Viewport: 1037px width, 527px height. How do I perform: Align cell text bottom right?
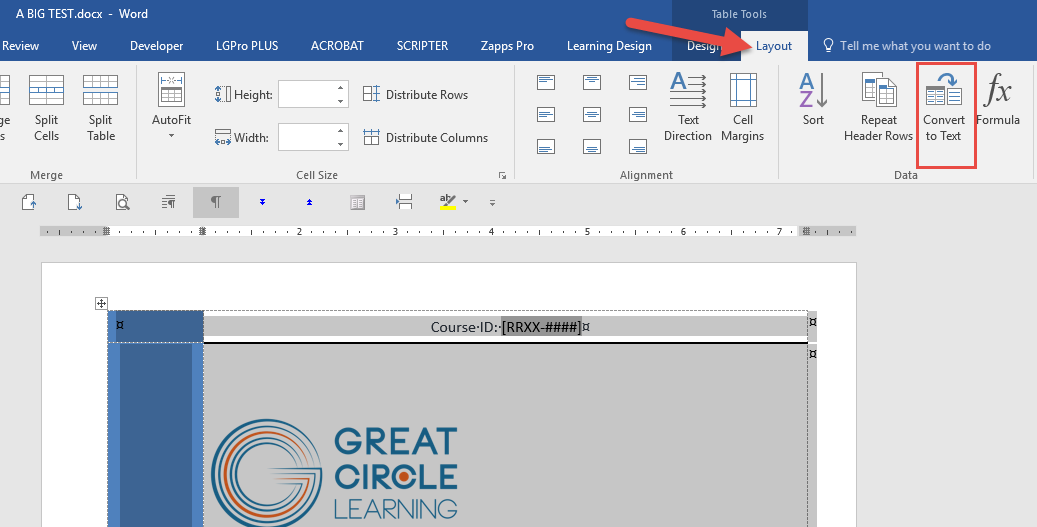tap(638, 146)
